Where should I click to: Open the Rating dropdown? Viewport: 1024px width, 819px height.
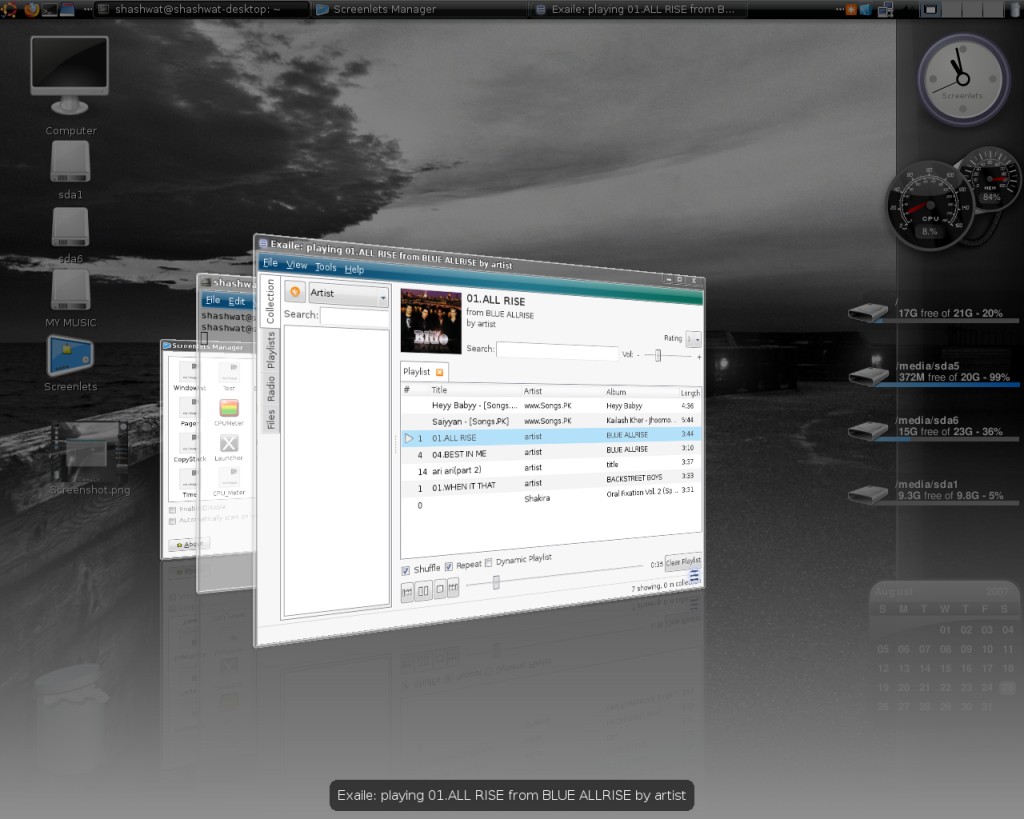point(693,339)
